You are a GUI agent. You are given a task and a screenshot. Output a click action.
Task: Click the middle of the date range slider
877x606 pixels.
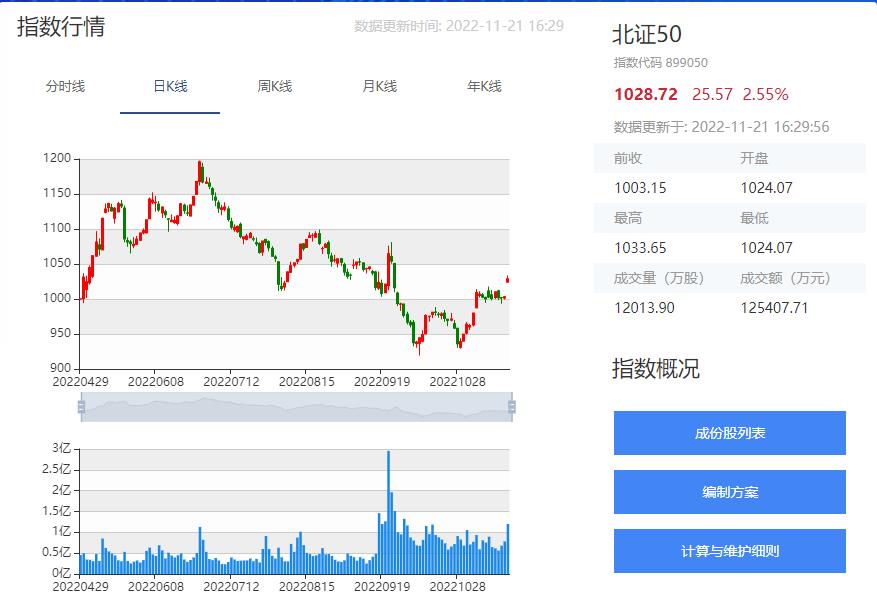(x=296, y=407)
